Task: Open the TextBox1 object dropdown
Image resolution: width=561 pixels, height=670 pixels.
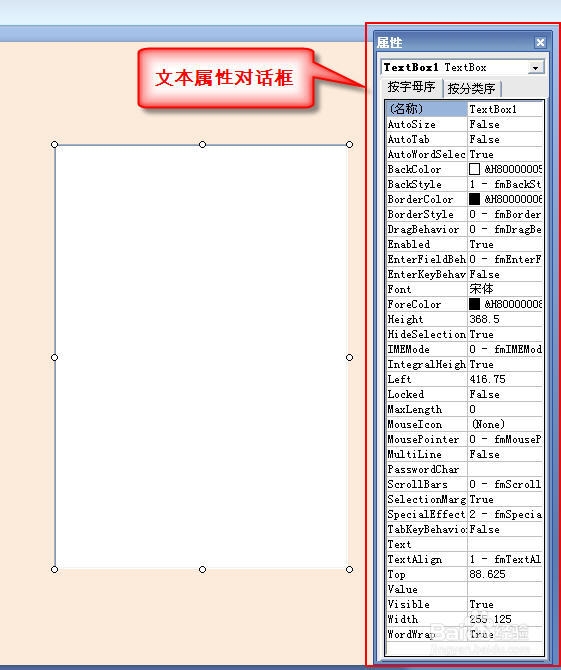Action: (x=535, y=68)
